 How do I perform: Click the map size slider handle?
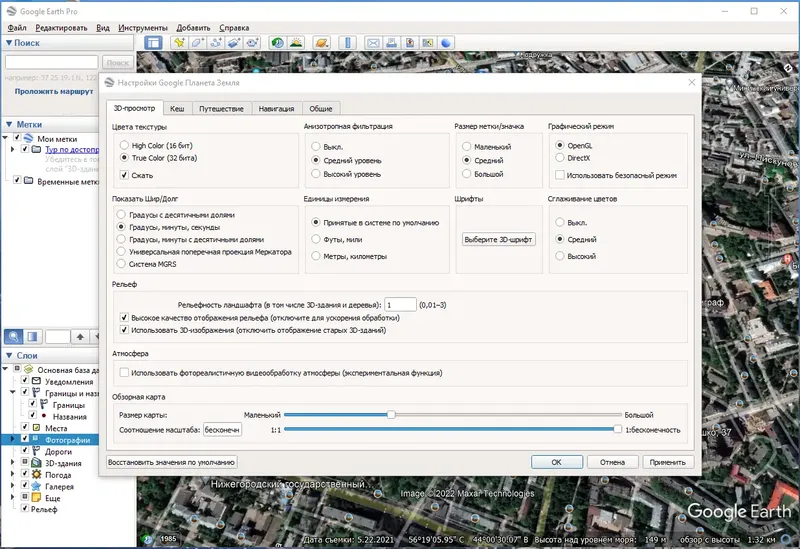[x=392, y=414]
